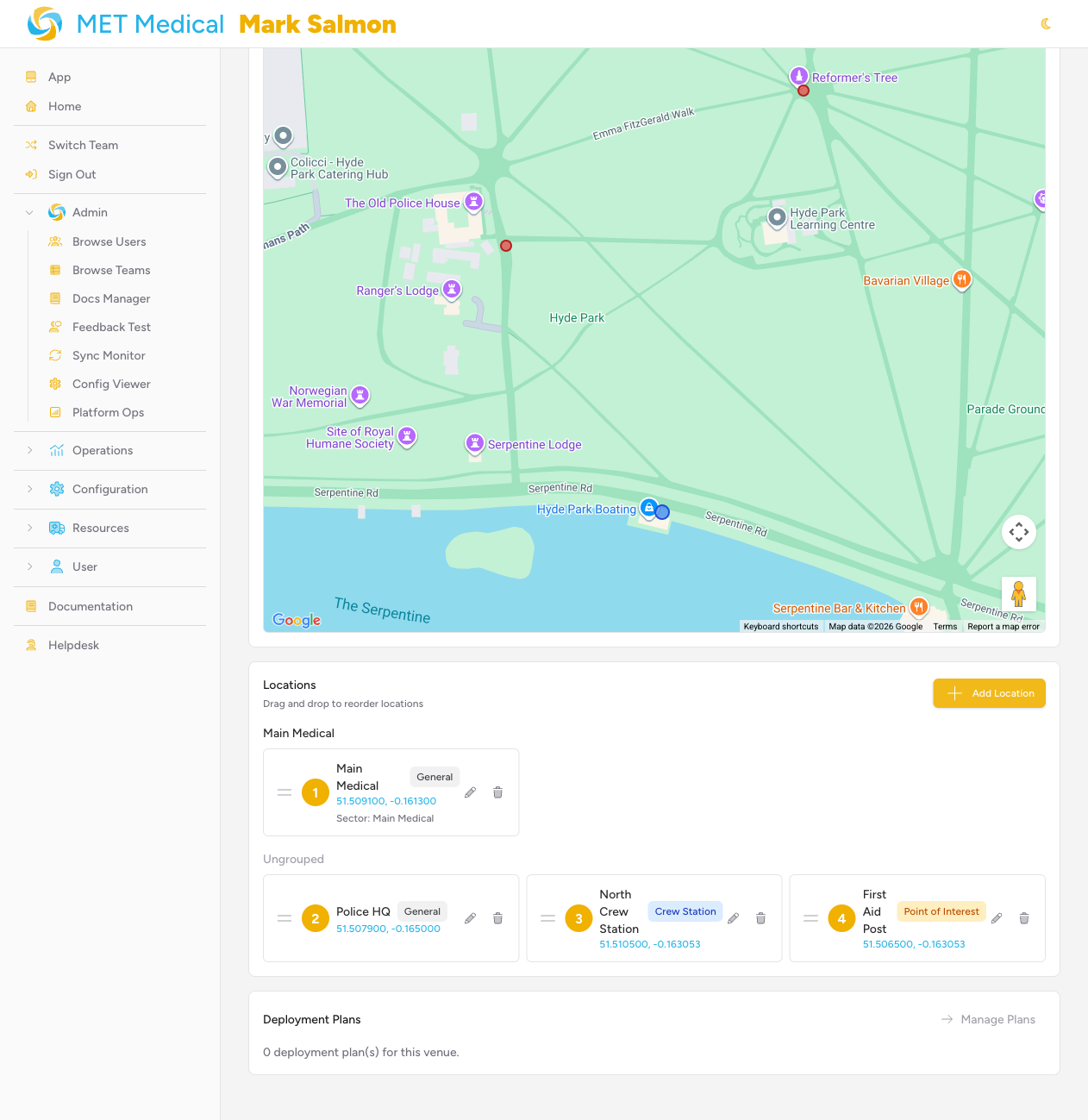Expand the Operations section chevron
The width and height of the screenshot is (1088, 1120).
click(x=30, y=450)
